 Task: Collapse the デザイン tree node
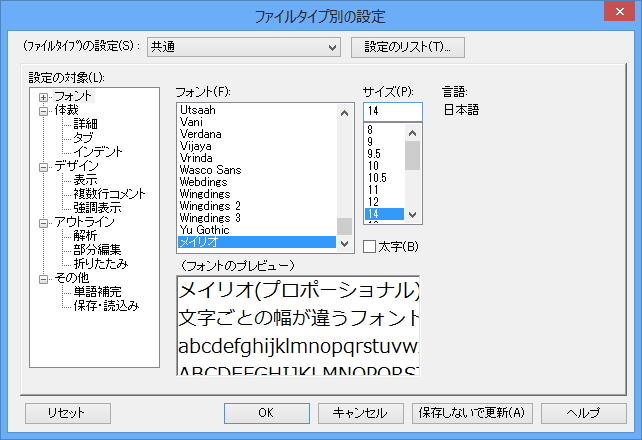tap(43, 167)
